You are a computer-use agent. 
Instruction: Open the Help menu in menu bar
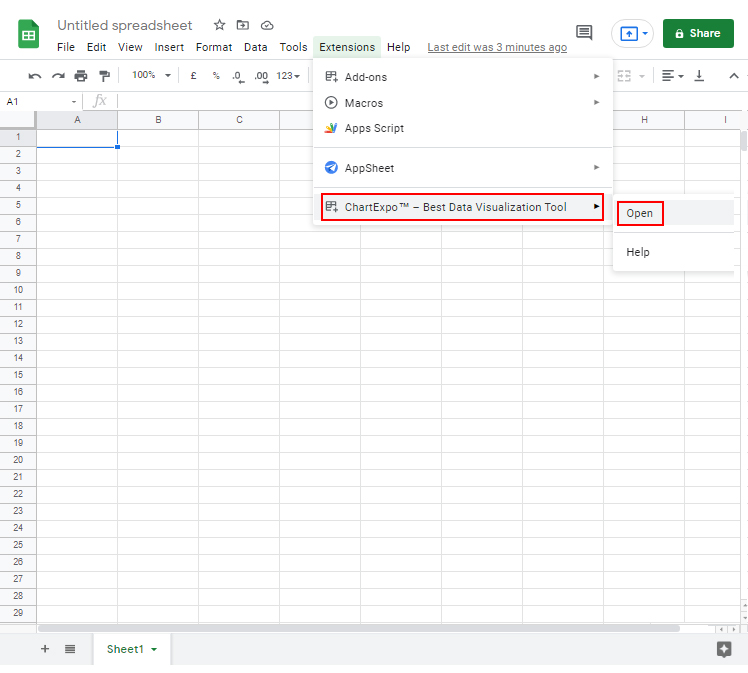tap(398, 47)
